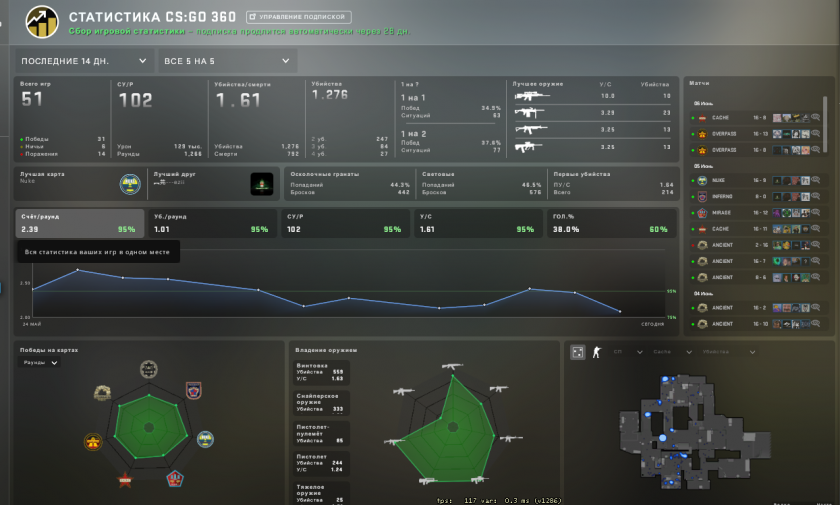The width and height of the screenshot is (840, 505).
Task: Click the watch icon on INFERNO 8-0 match
Action: pyautogui.click(x=815, y=196)
